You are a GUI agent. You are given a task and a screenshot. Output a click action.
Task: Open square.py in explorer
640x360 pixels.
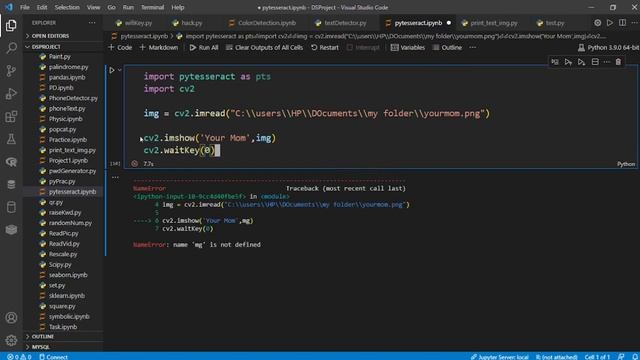[x=62, y=306]
